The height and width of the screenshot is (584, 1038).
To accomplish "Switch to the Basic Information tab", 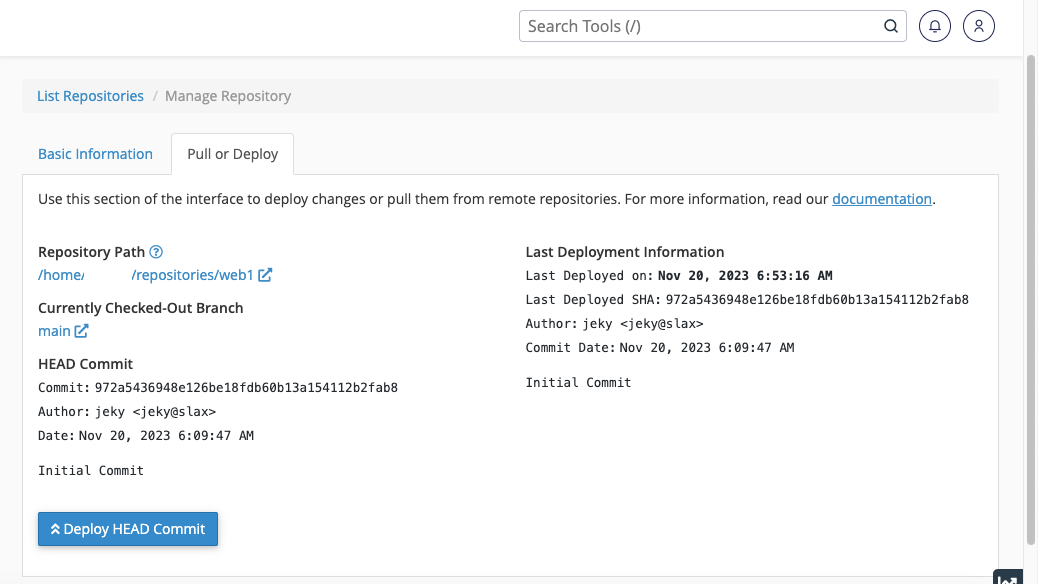I will tap(95, 154).
